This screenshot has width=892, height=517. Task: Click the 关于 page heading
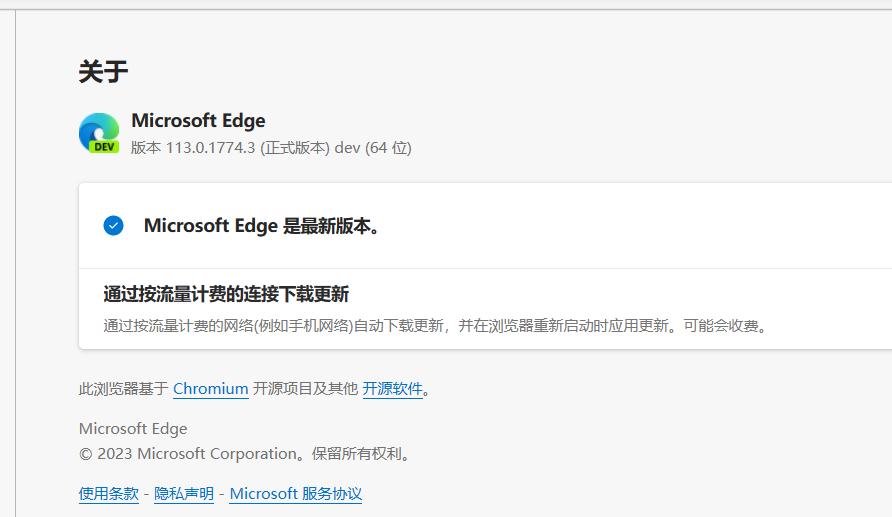[104, 72]
